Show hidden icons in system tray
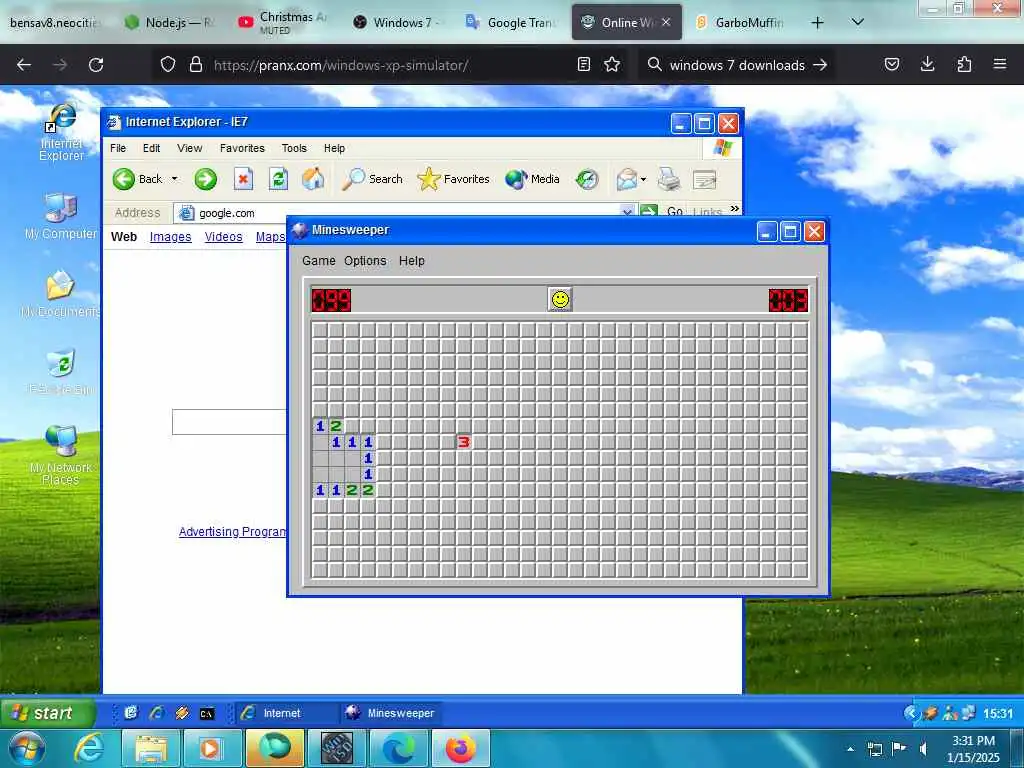The image size is (1024, 768). pyautogui.click(x=850, y=749)
